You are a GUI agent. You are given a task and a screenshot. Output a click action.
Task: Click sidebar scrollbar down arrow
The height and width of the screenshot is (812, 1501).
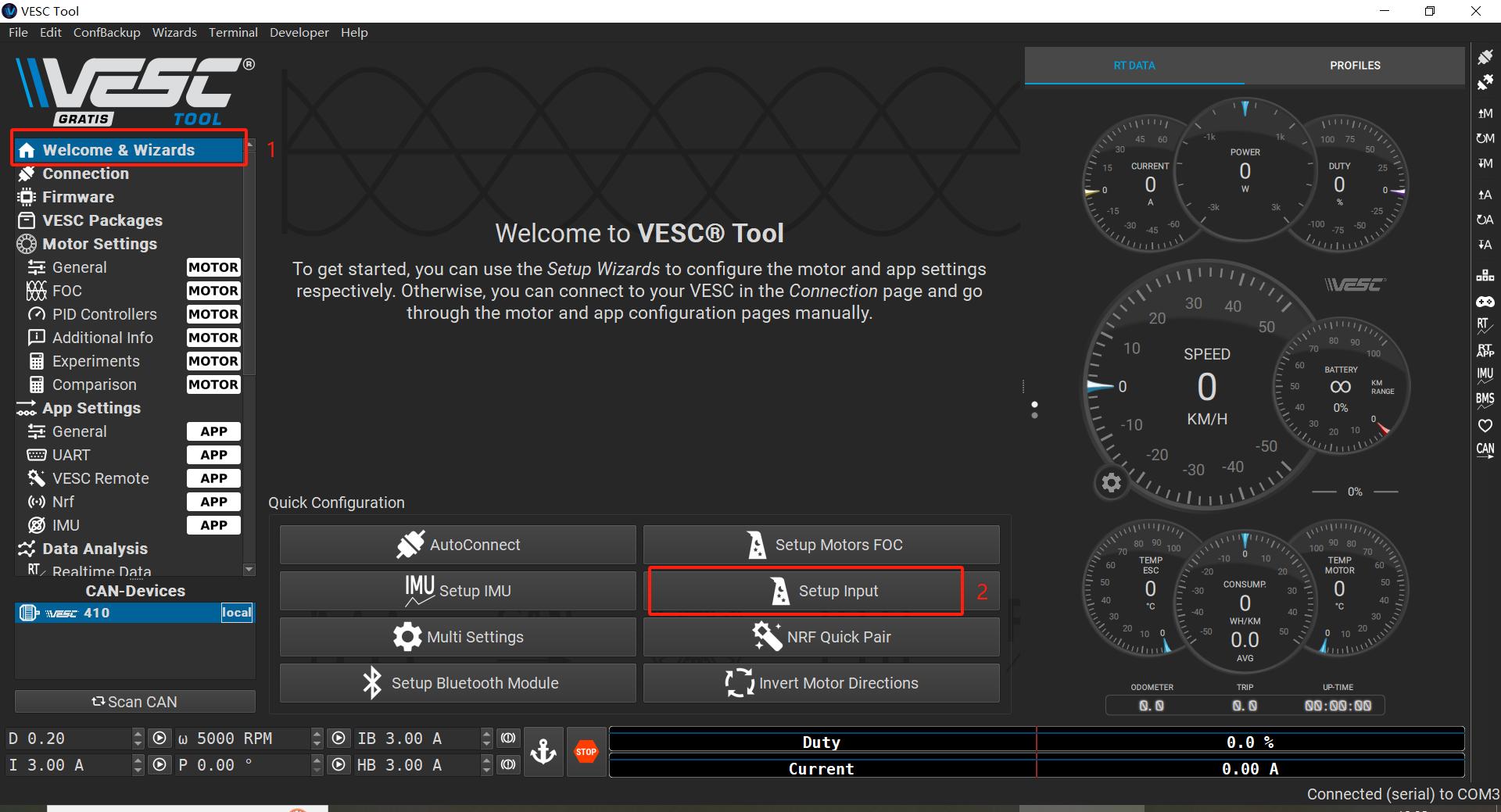[x=249, y=570]
